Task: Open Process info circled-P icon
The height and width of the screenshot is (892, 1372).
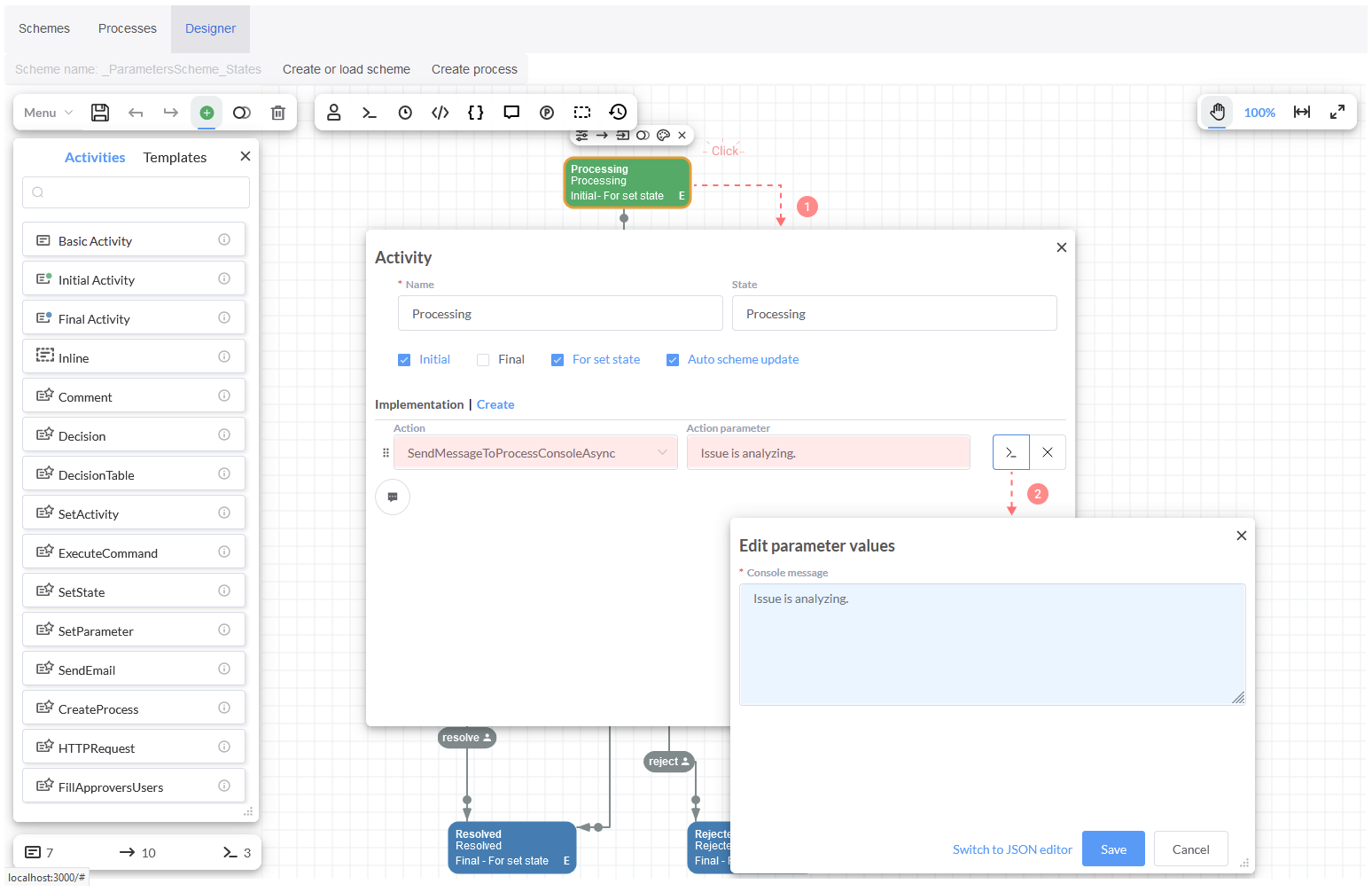Action: coord(547,113)
